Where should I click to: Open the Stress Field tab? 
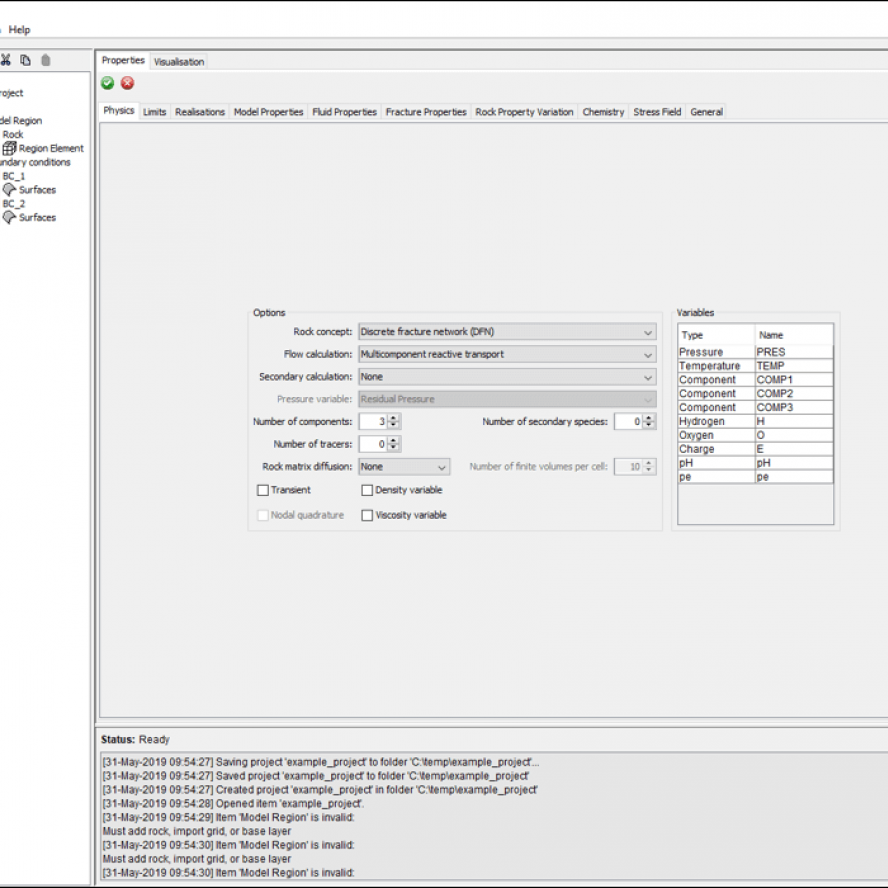(657, 112)
